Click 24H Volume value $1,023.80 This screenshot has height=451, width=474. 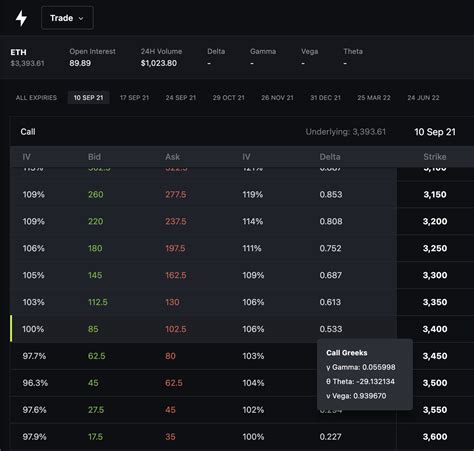pos(159,63)
